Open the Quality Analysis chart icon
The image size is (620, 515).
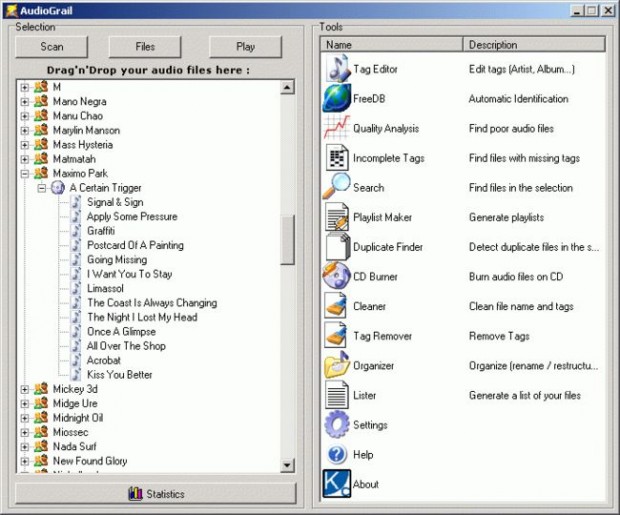337,128
